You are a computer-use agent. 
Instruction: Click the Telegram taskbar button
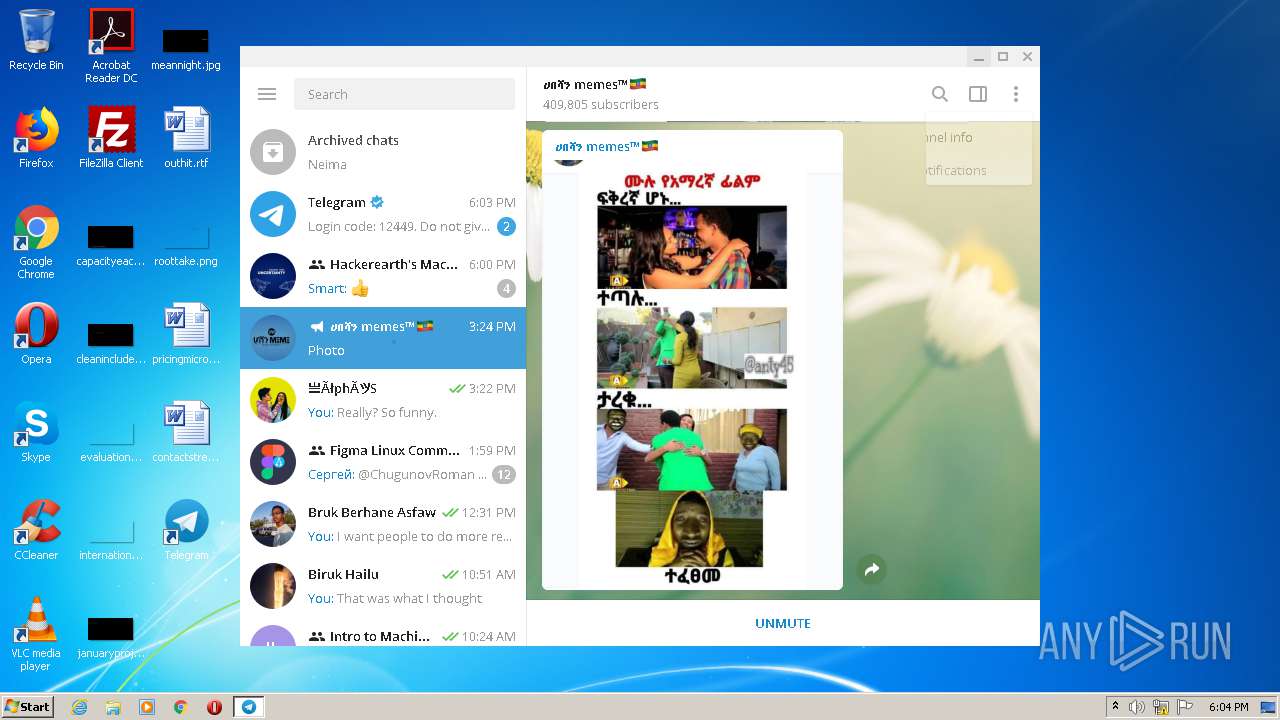click(x=248, y=707)
